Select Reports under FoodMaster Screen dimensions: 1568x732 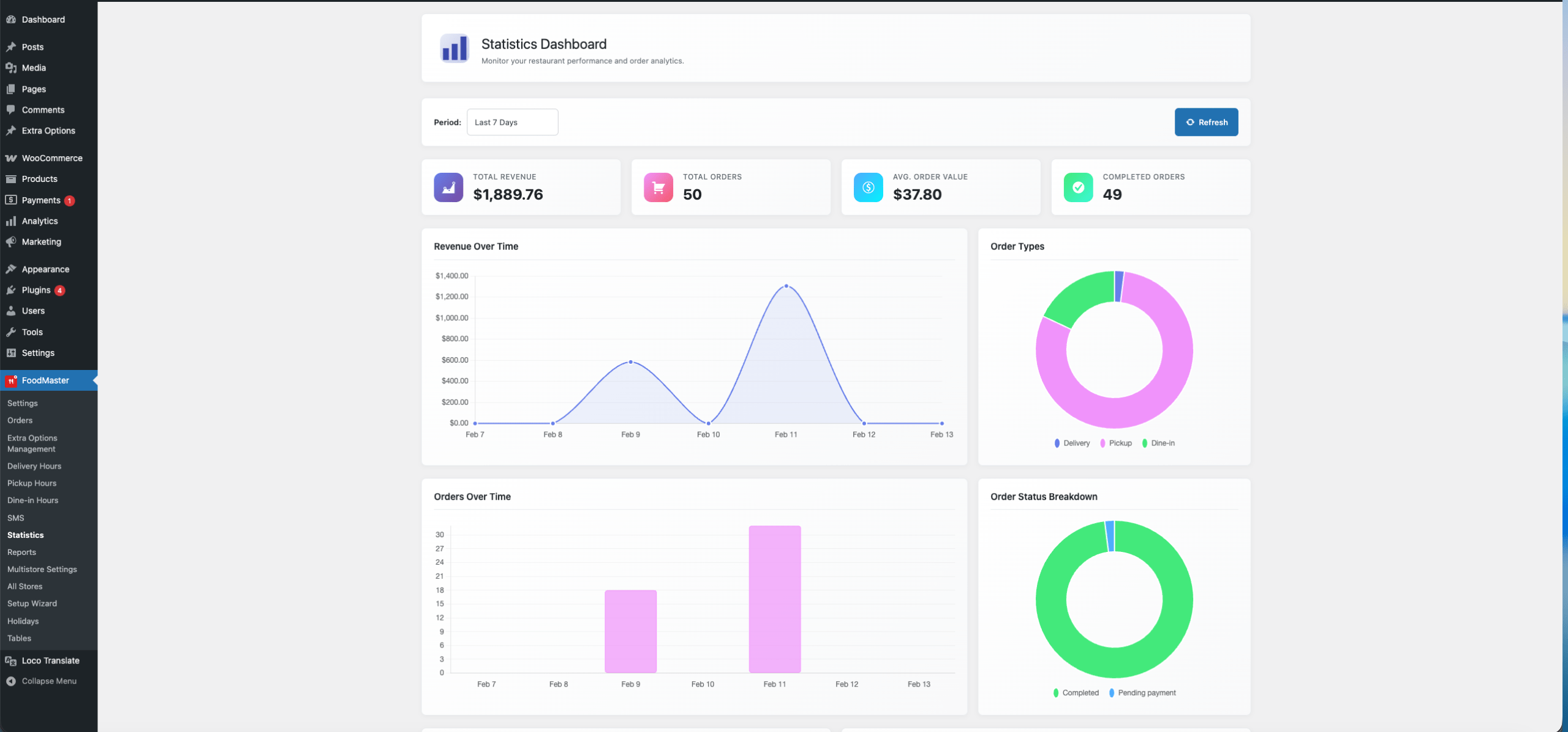[21, 552]
